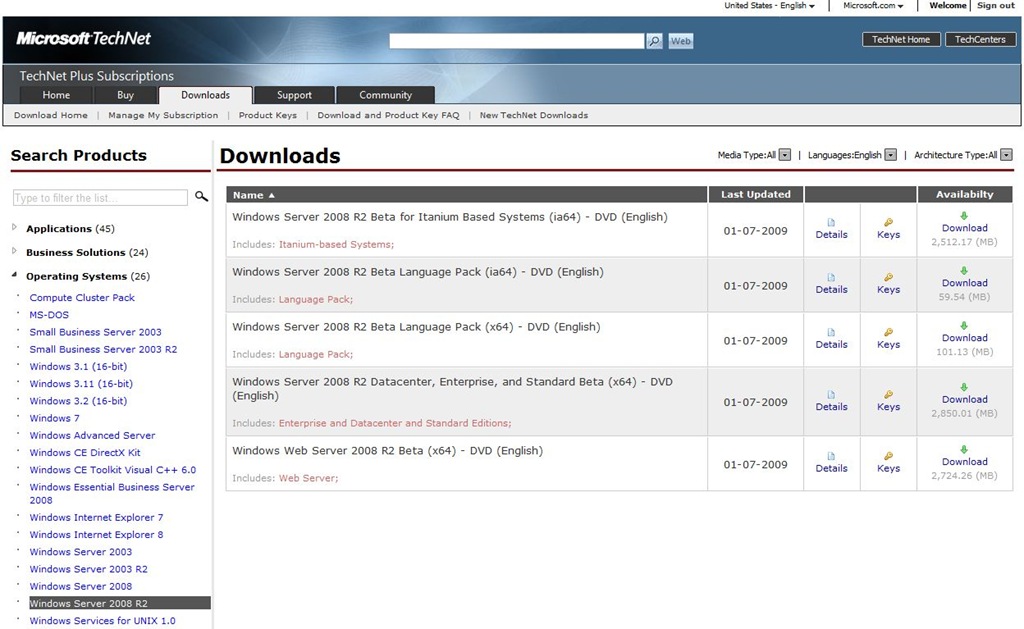Open United States - English locale dropdown
Viewport: 1024px width, 629px height.
tap(769, 5)
